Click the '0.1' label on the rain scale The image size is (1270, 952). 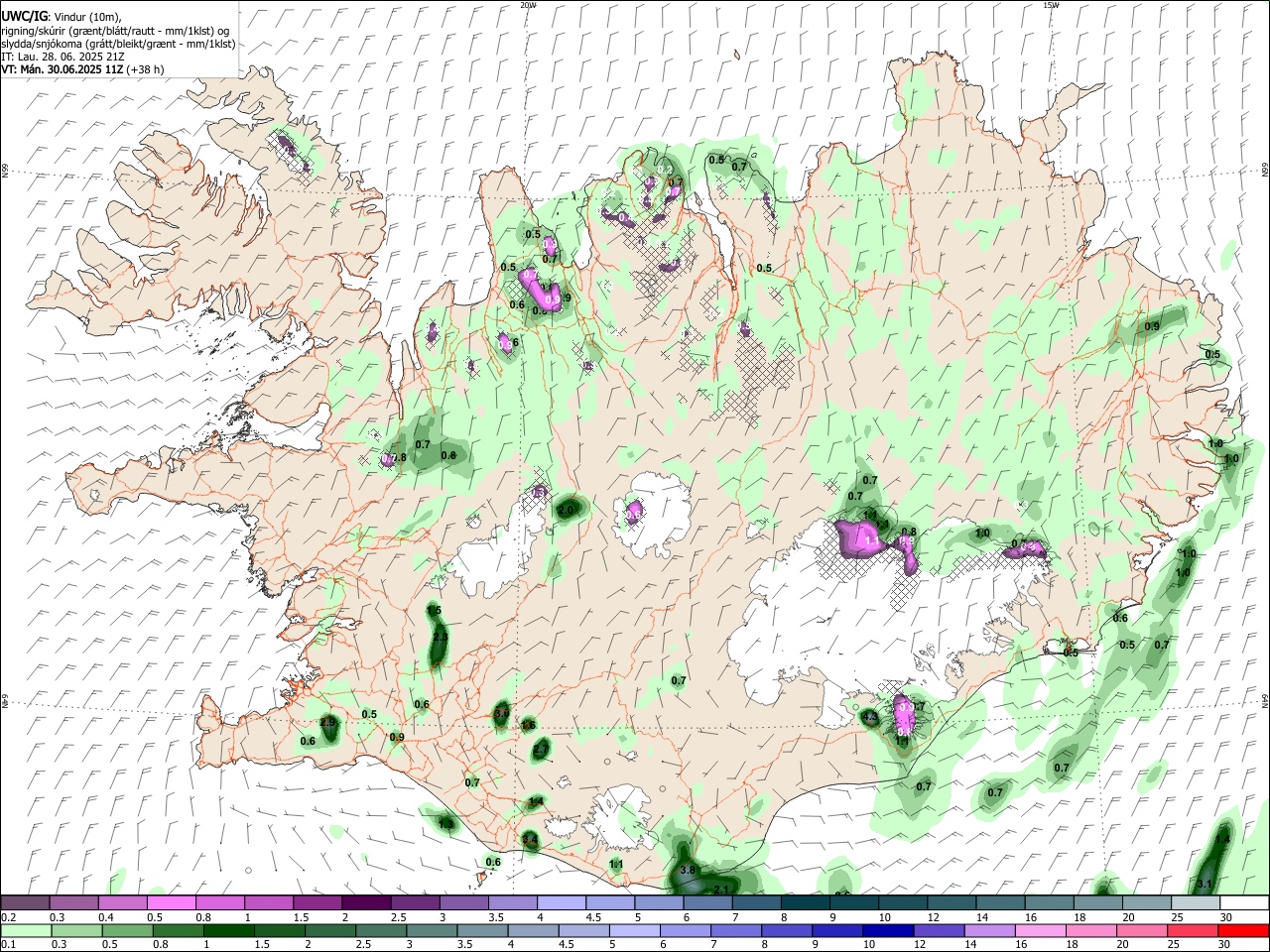pyautogui.click(x=8, y=945)
